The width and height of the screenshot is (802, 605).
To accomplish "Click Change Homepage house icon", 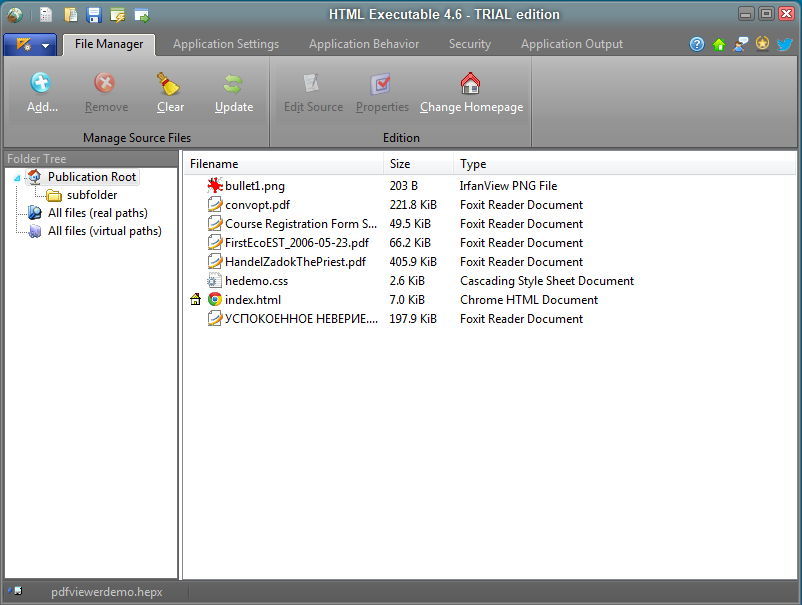I will click(x=471, y=83).
